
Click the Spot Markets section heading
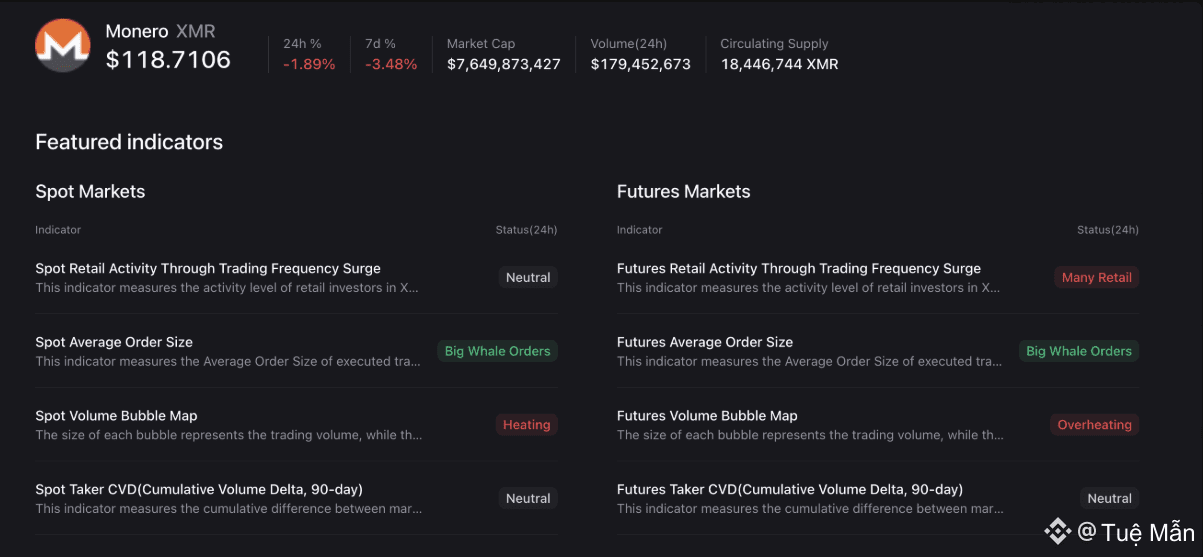click(x=90, y=192)
